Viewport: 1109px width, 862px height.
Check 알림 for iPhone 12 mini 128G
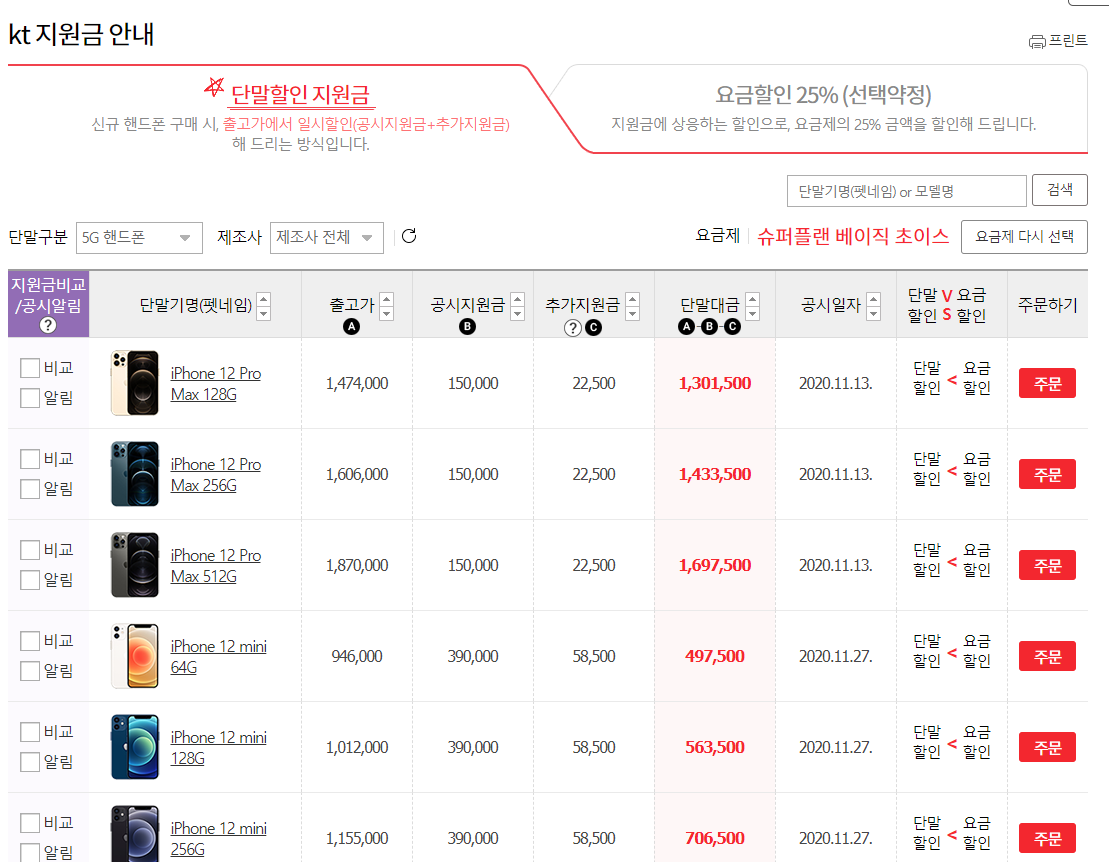[x=30, y=762]
